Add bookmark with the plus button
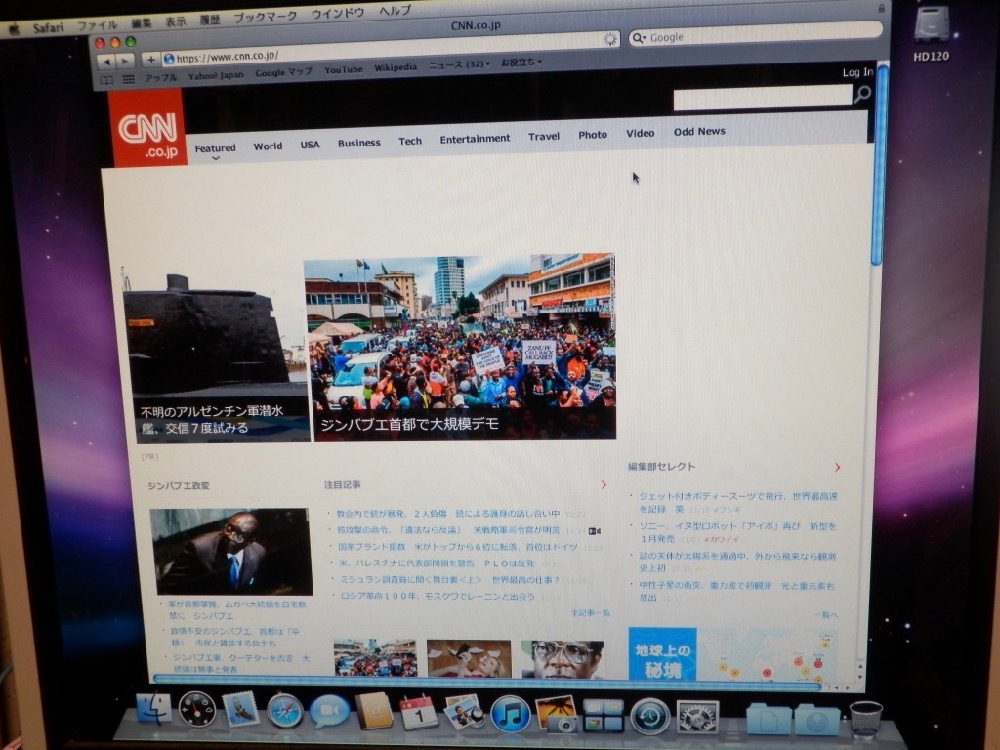Viewport: 1000px width, 750px height. click(151, 60)
